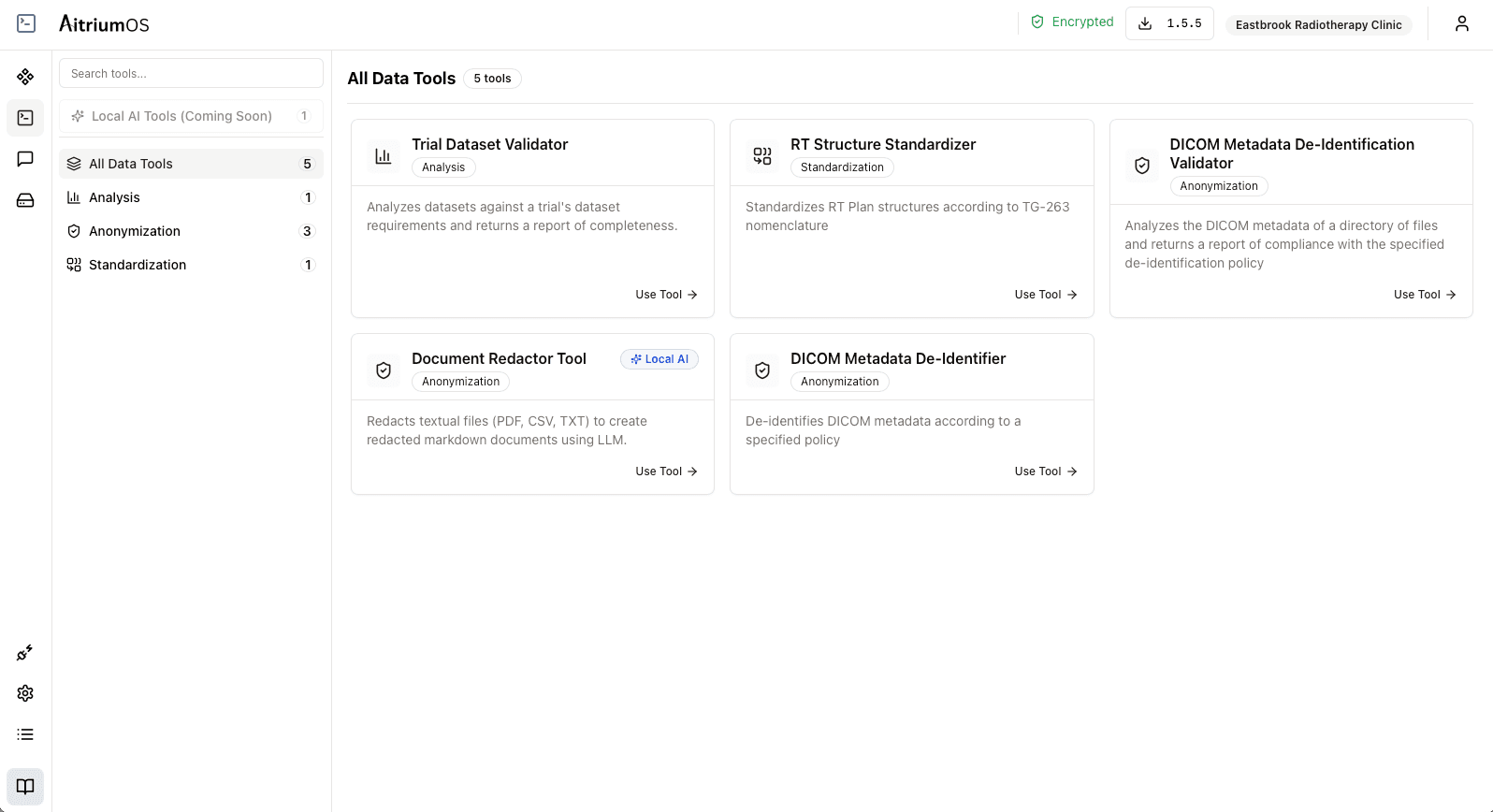Click the DICOM Metadata De-Identifier shield icon

pyautogui.click(x=762, y=370)
